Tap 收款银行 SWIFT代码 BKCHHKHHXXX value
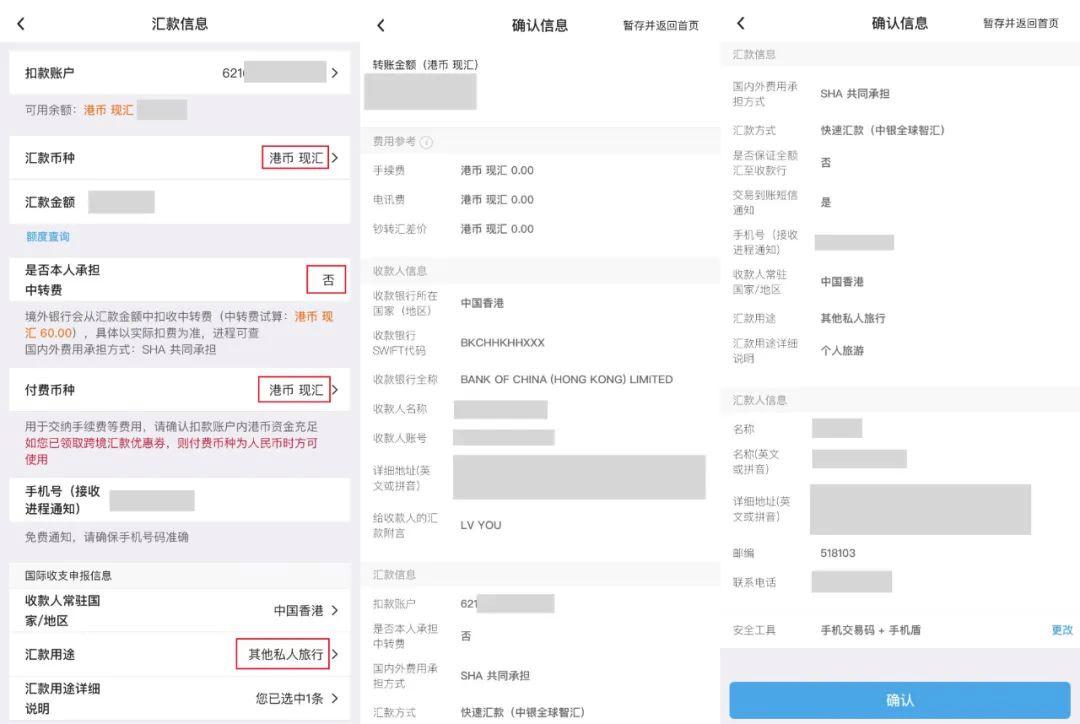The width and height of the screenshot is (1080, 724). pyautogui.click(x=502, y=343)
